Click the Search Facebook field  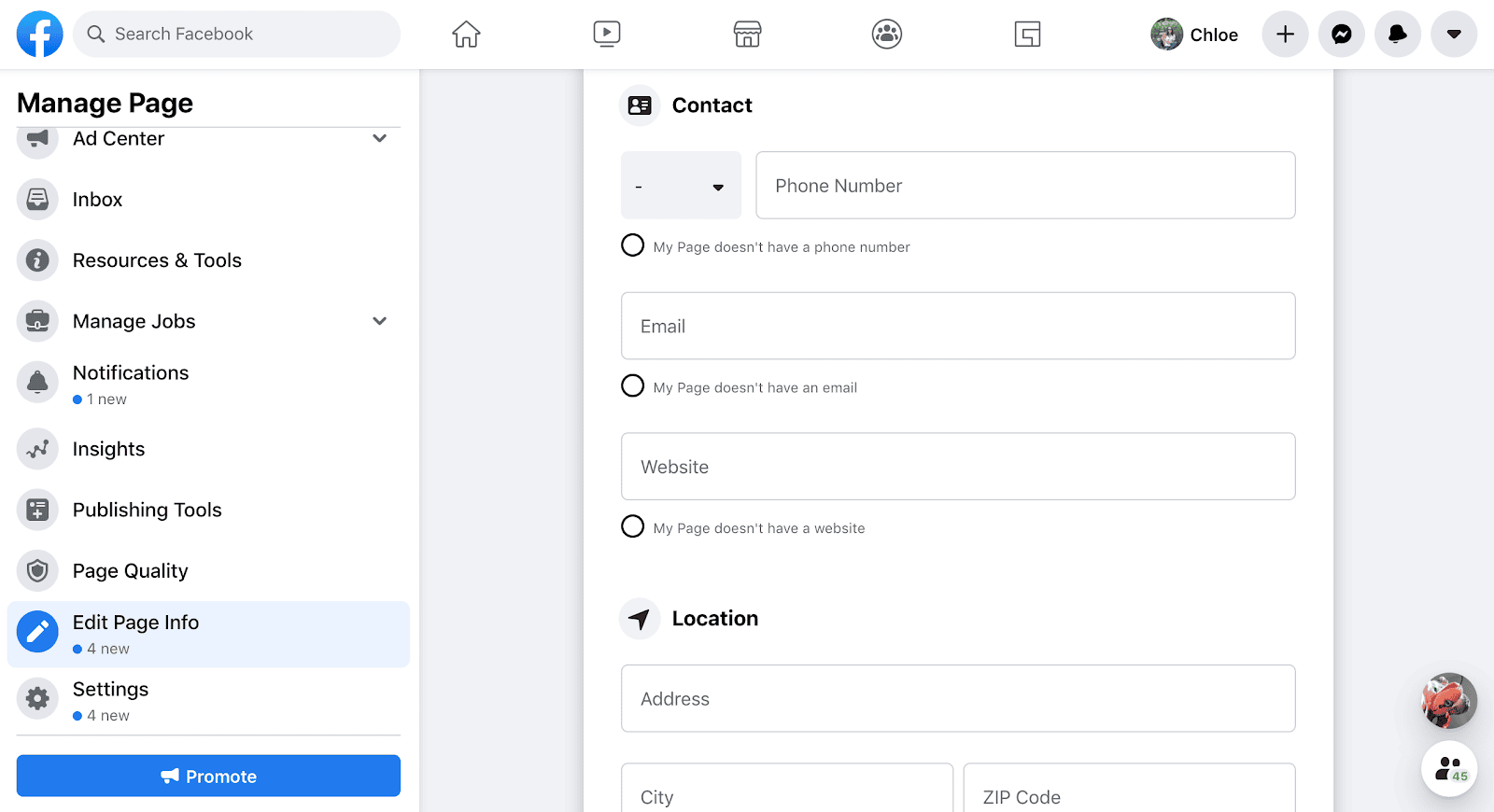[237, 35]
